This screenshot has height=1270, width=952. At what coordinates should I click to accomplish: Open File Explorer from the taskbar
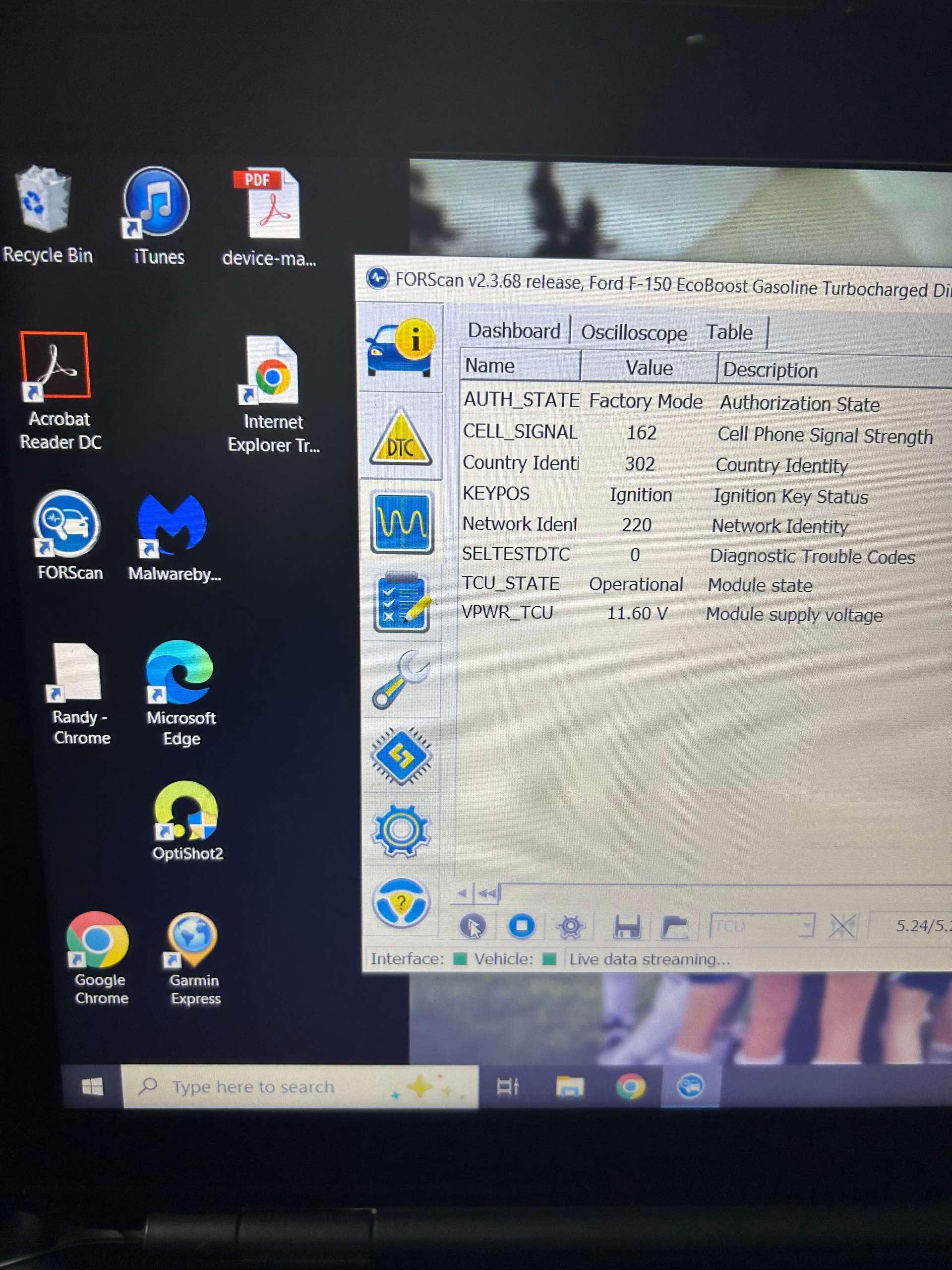pos(569,1087)
